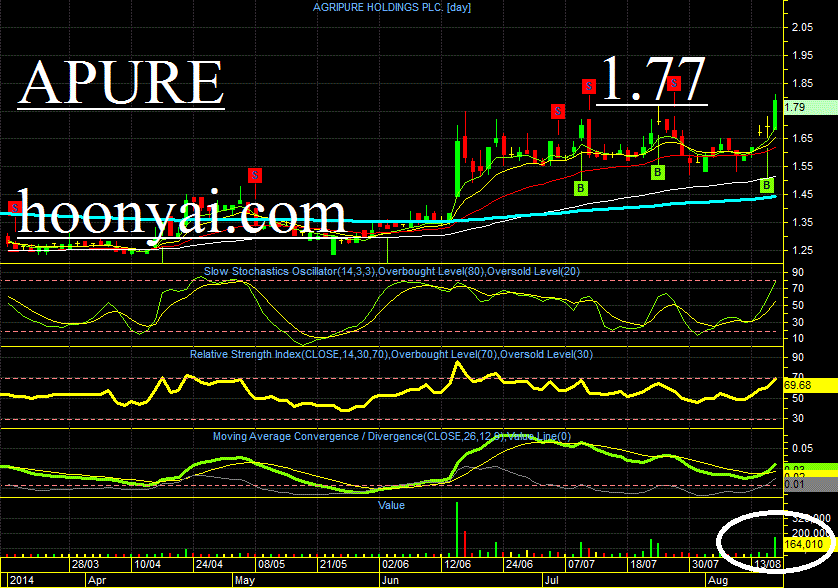The width and height of the screenshot is (838, 588).
Task: Click the first B buy marker in July
Action: point(580,188)
